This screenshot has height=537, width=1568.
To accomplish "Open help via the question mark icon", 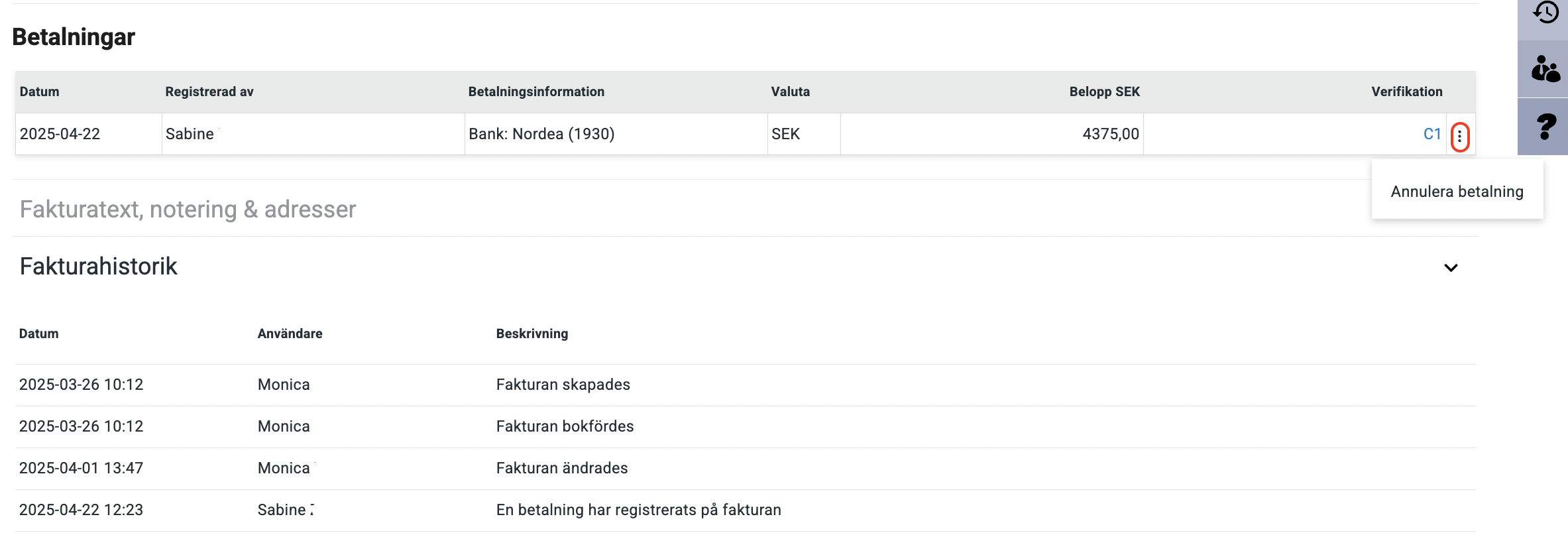I will (x=1544, y=127).
